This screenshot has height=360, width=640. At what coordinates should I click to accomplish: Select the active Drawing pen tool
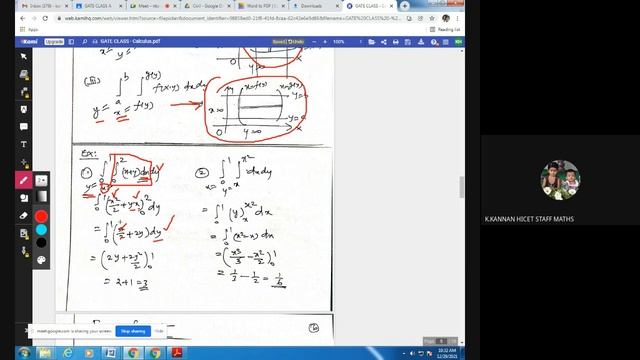tap(24, 180)
